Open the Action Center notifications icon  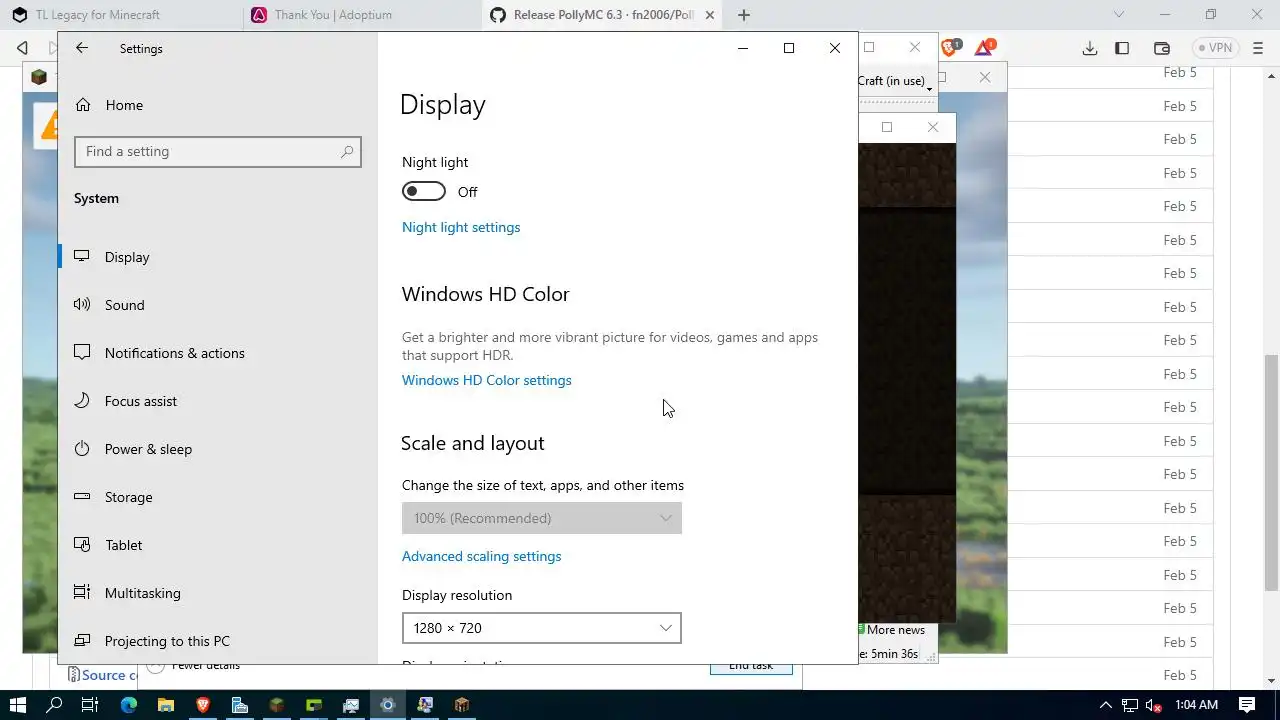pyautogui.click(x=1247, y=705)
